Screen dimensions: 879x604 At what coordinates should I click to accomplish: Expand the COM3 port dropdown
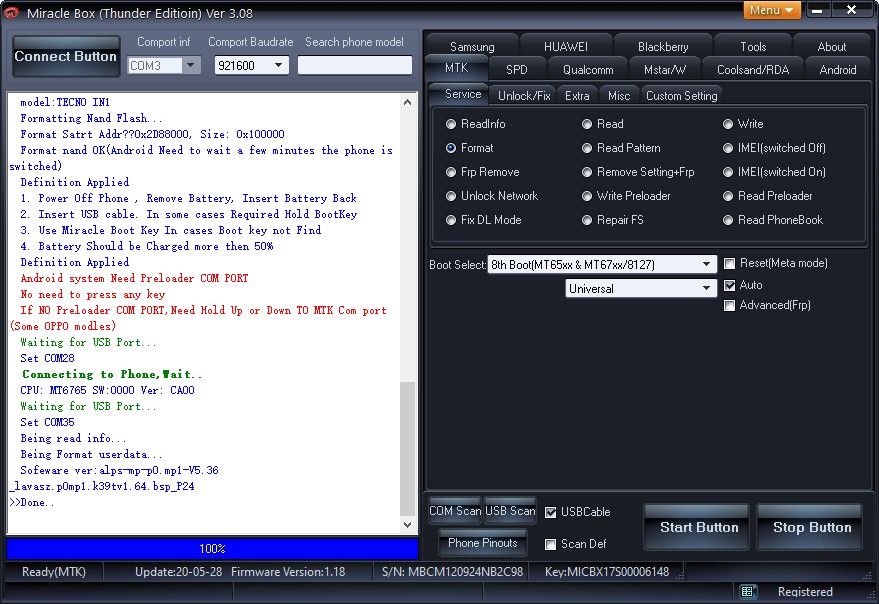point(191,66)
